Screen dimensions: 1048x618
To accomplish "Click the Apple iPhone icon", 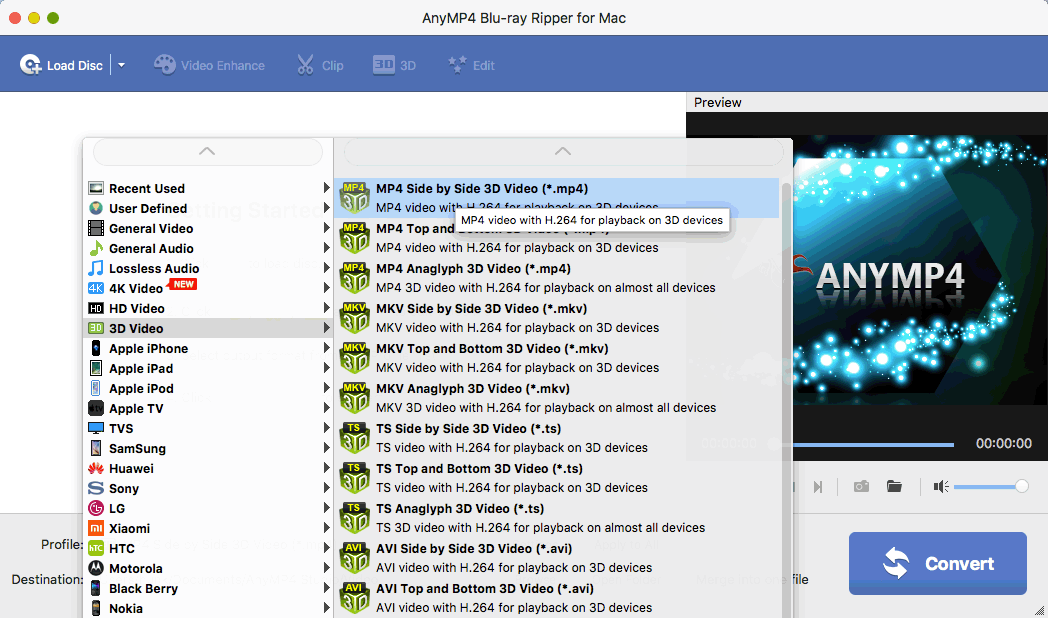I will [x=96, y=348].
